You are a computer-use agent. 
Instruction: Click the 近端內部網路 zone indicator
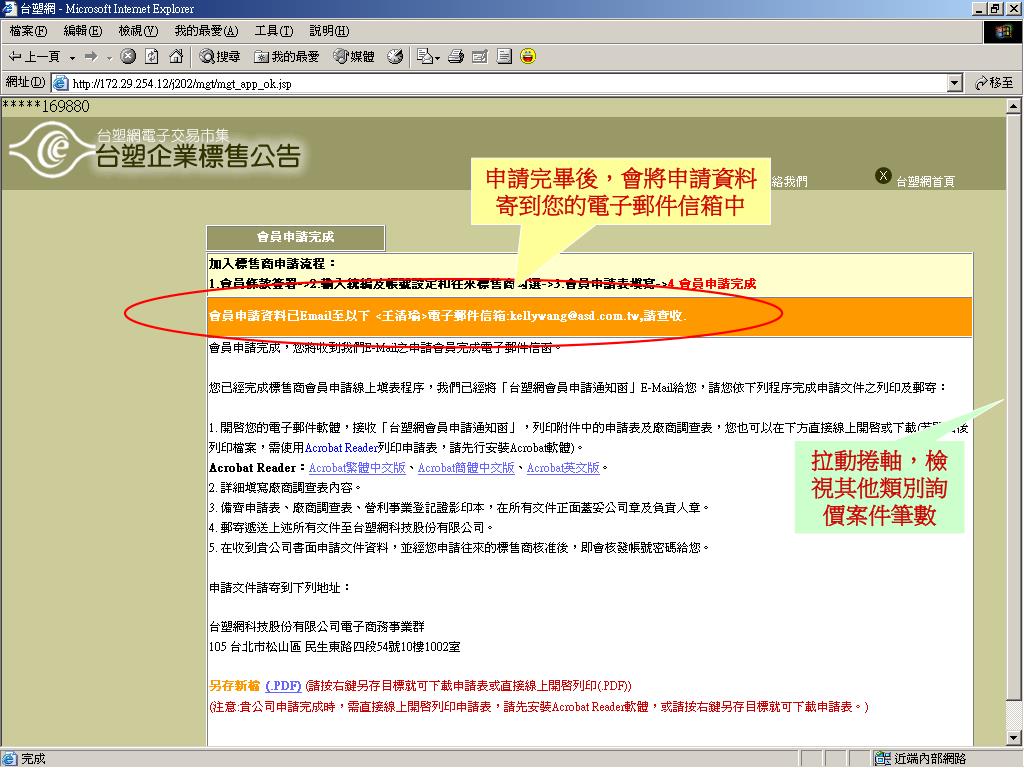pos(921,758)
